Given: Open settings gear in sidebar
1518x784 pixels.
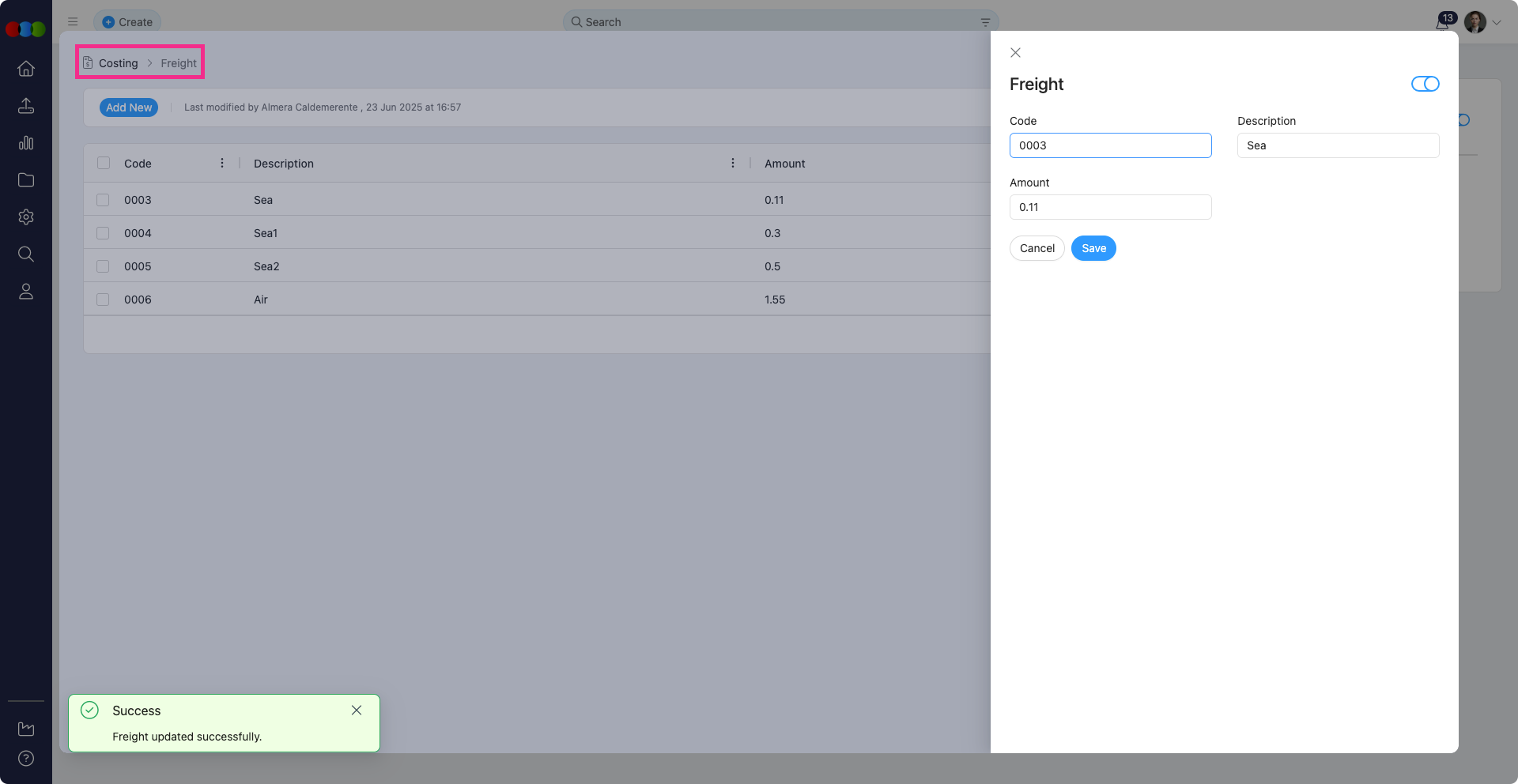Looking at the screenshot, I should [x=26, y=217].
